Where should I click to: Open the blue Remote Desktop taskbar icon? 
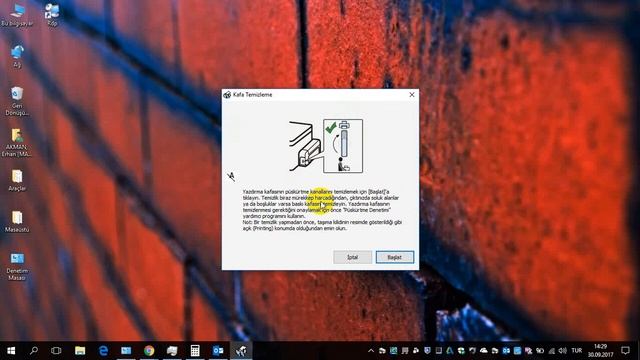[x=126, y=351]
